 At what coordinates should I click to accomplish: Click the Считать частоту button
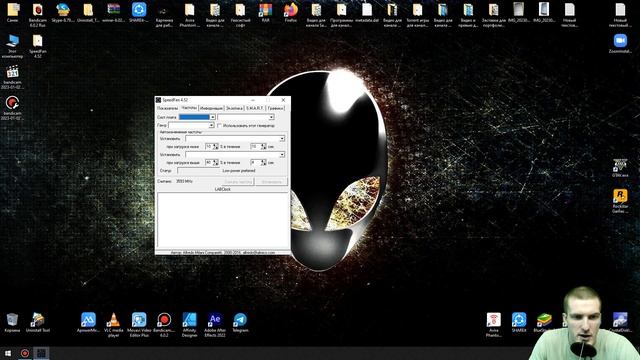(x=238, y=182)
